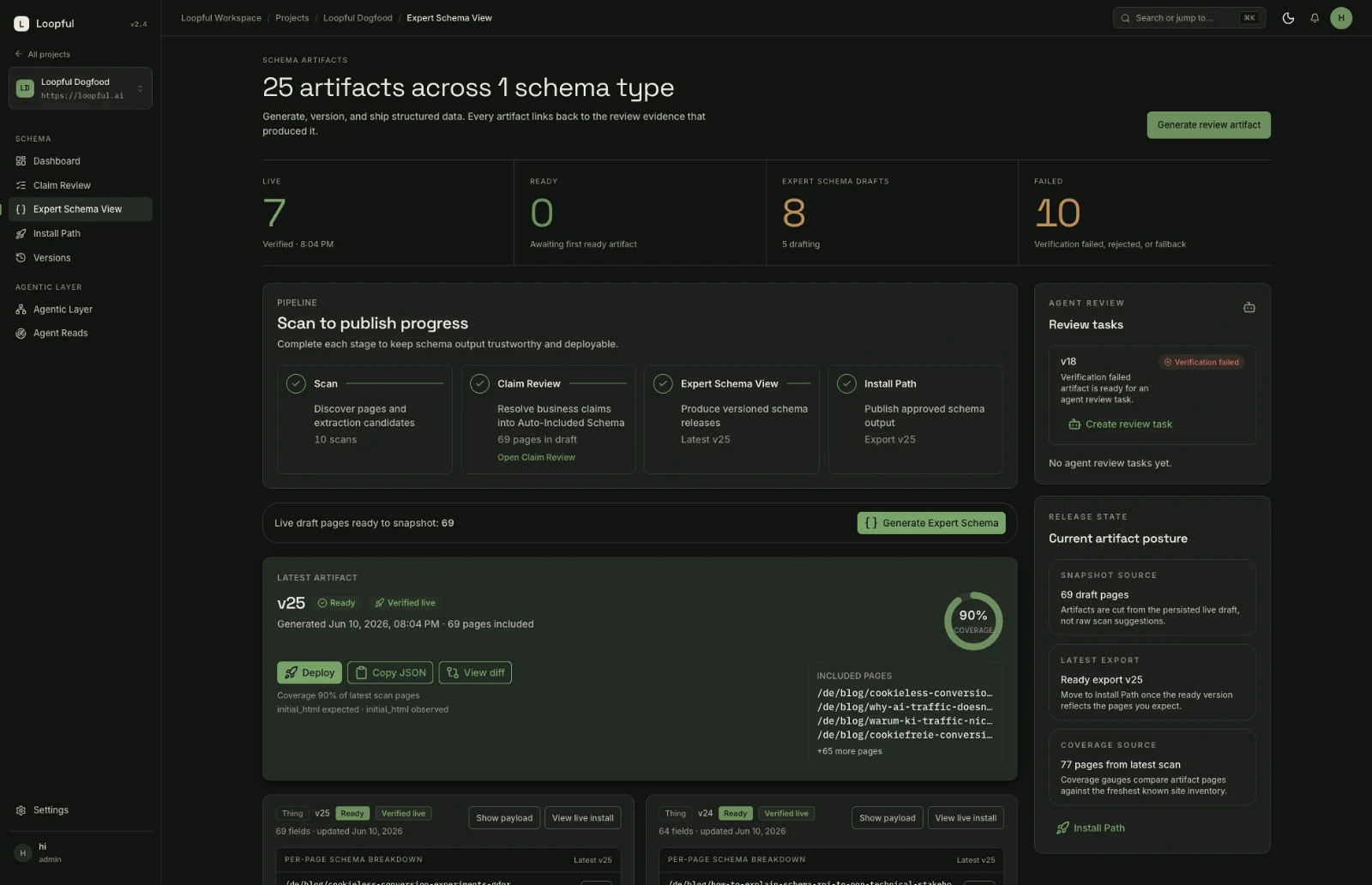Show payload for Thing v25

tap(504, 818)
